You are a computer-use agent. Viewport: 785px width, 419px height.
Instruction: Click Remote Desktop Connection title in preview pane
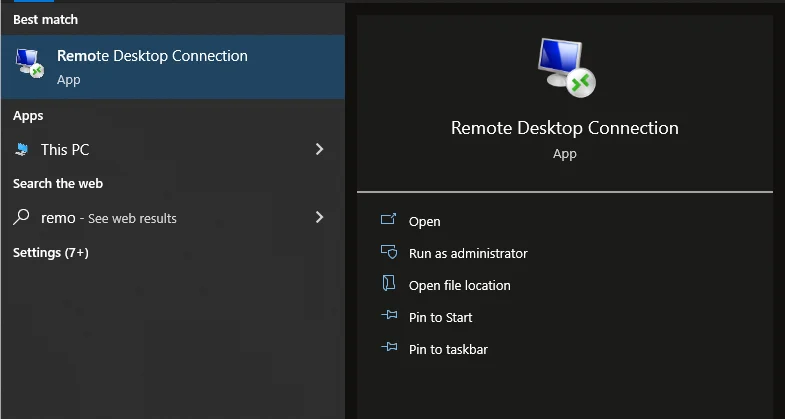565,128
